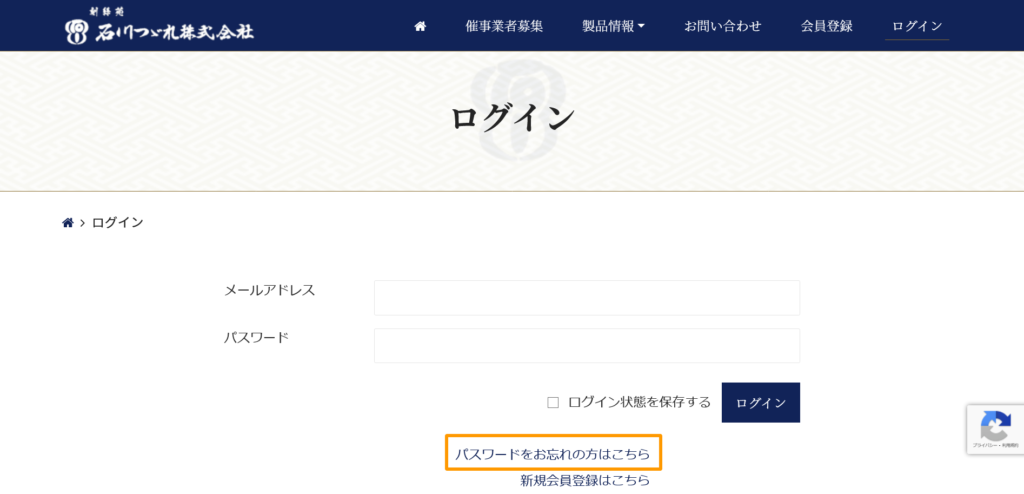1024x494 pixels.
Task: Click into the パスワード input field
Action: [x=586, y=346]
